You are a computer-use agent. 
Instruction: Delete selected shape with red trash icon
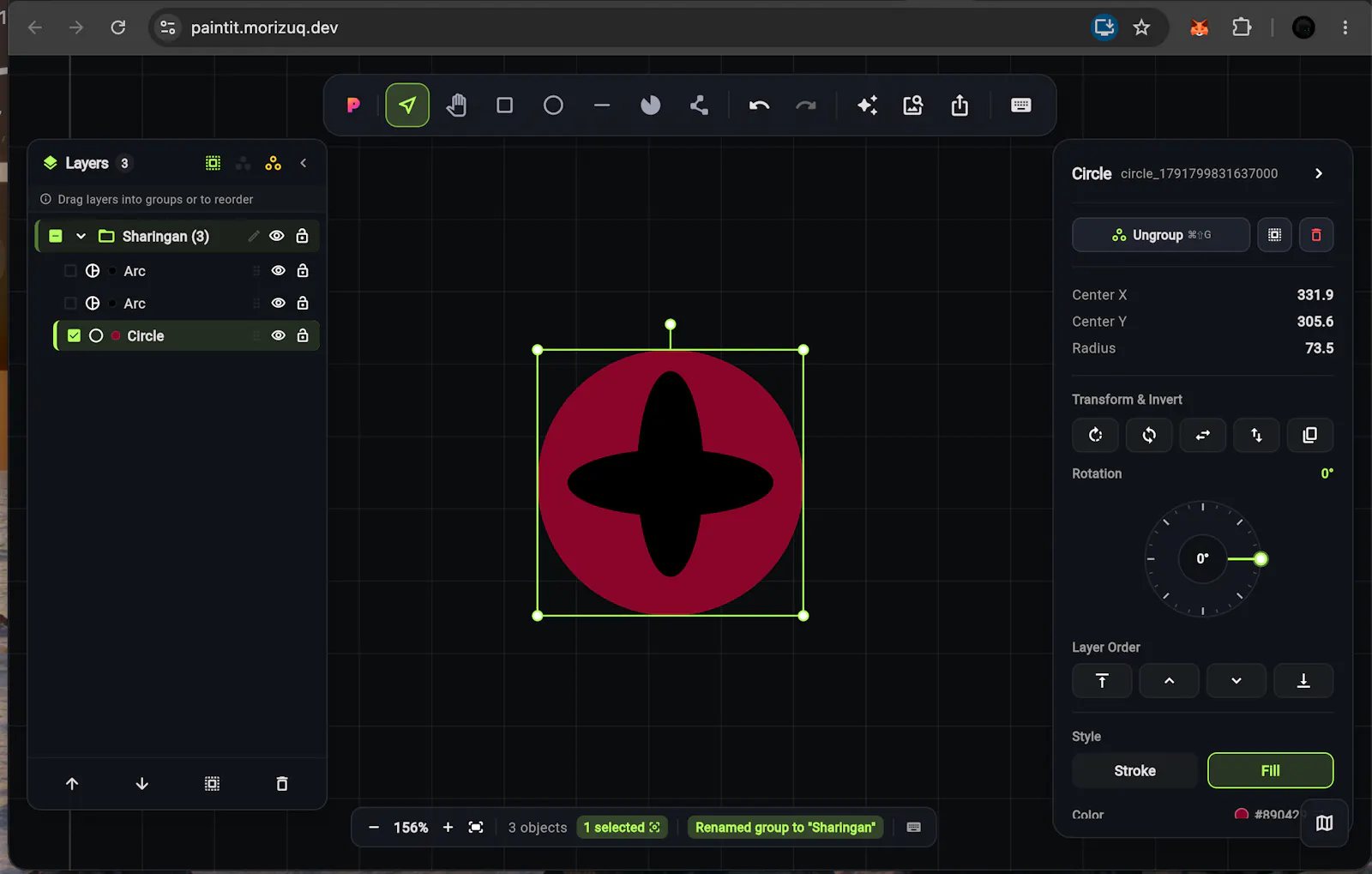(x=1316, y=235)
